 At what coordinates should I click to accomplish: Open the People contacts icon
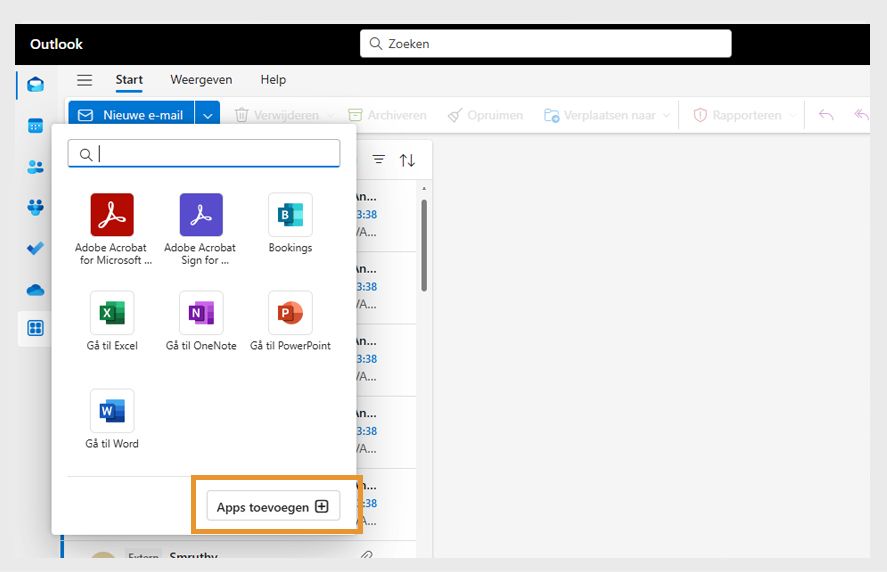[36, 166]
